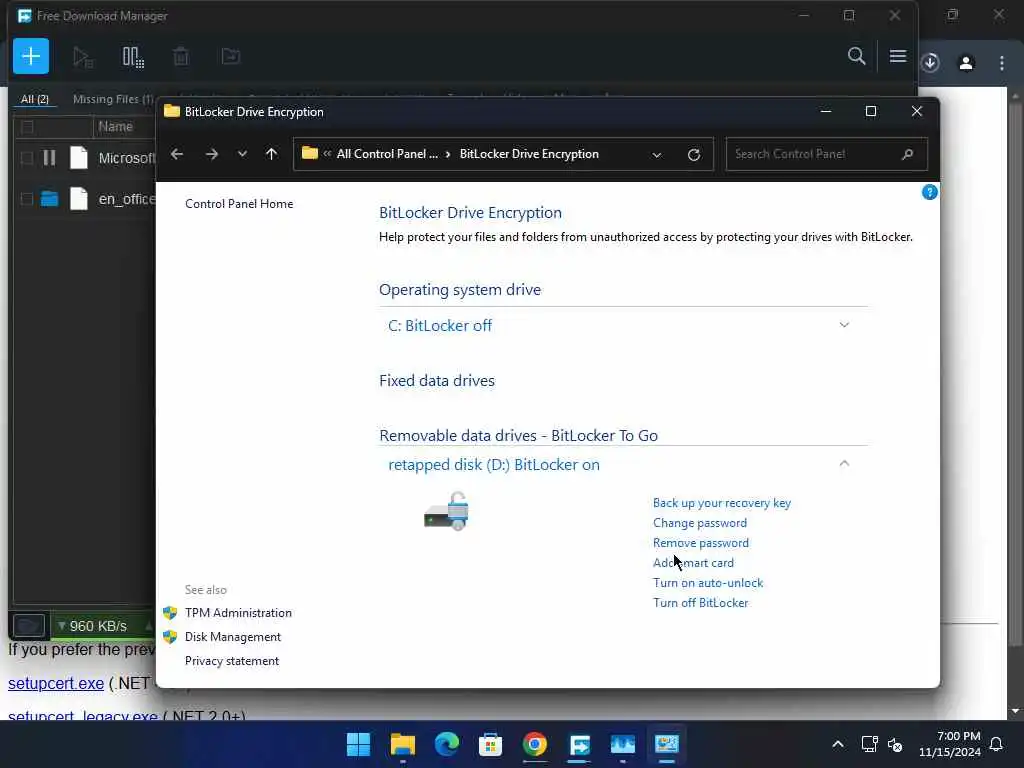
Task: Open the All Control Panel breadcrumb
Action: click(x=387, y=154)
